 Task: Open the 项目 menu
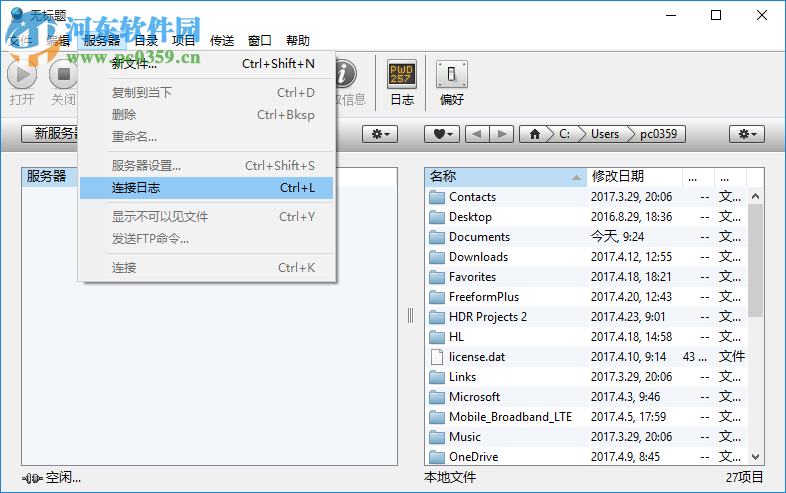coord(184,41)
